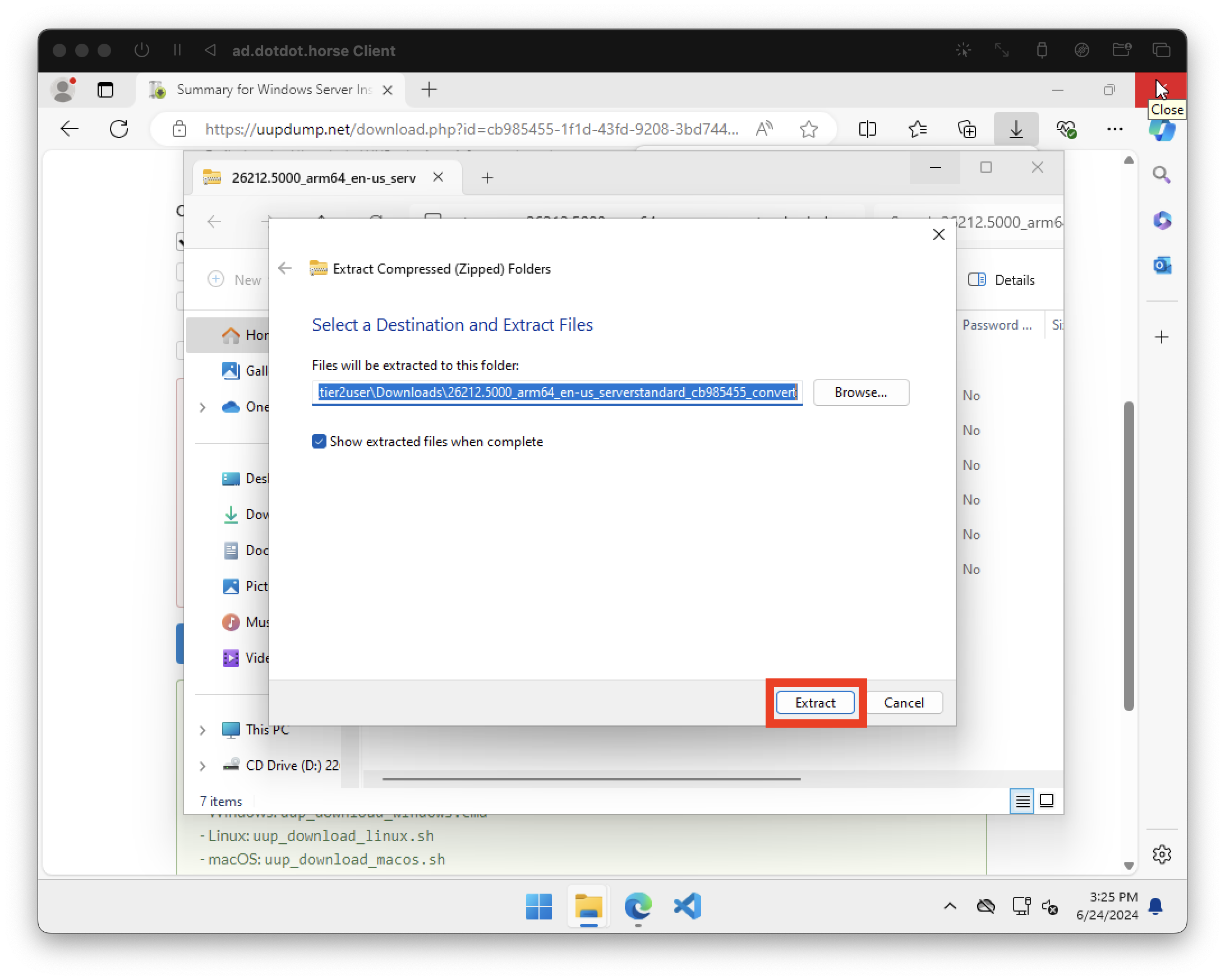Open the Edge Downloads panel
Screen dimensions: 1225x980
click(x=1016, y=129)
